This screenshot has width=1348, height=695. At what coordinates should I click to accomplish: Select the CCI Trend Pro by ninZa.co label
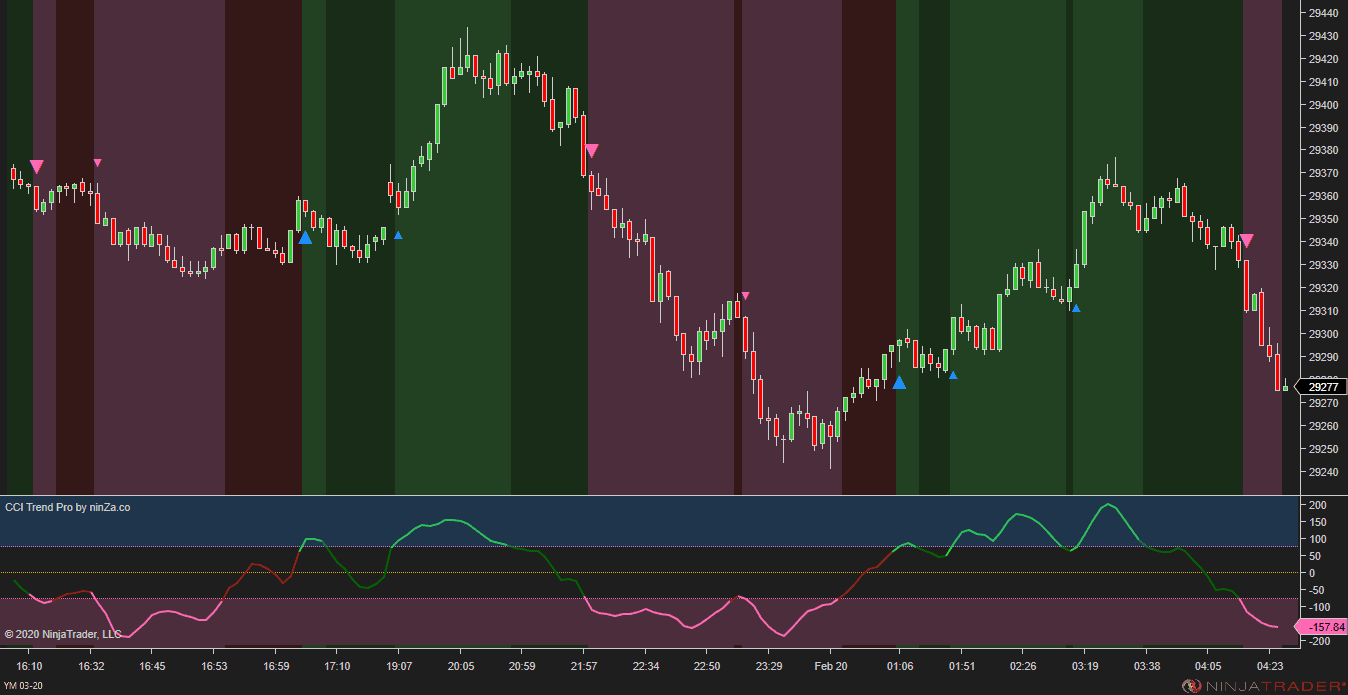pos(67,507)
